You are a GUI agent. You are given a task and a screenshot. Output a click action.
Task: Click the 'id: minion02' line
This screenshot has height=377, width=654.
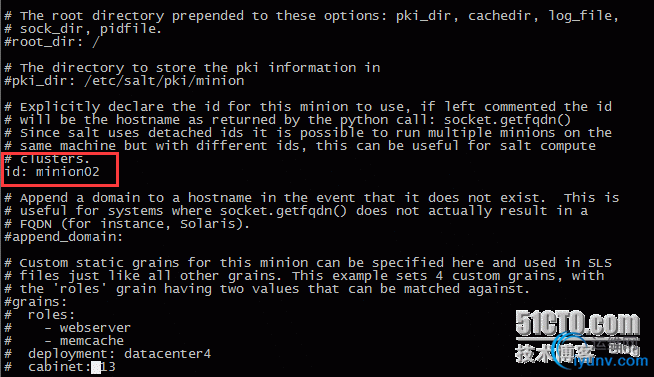52,172
